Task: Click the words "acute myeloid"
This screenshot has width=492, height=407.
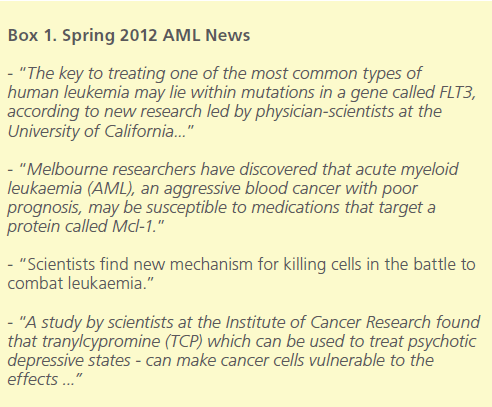Action: point(407,169)
